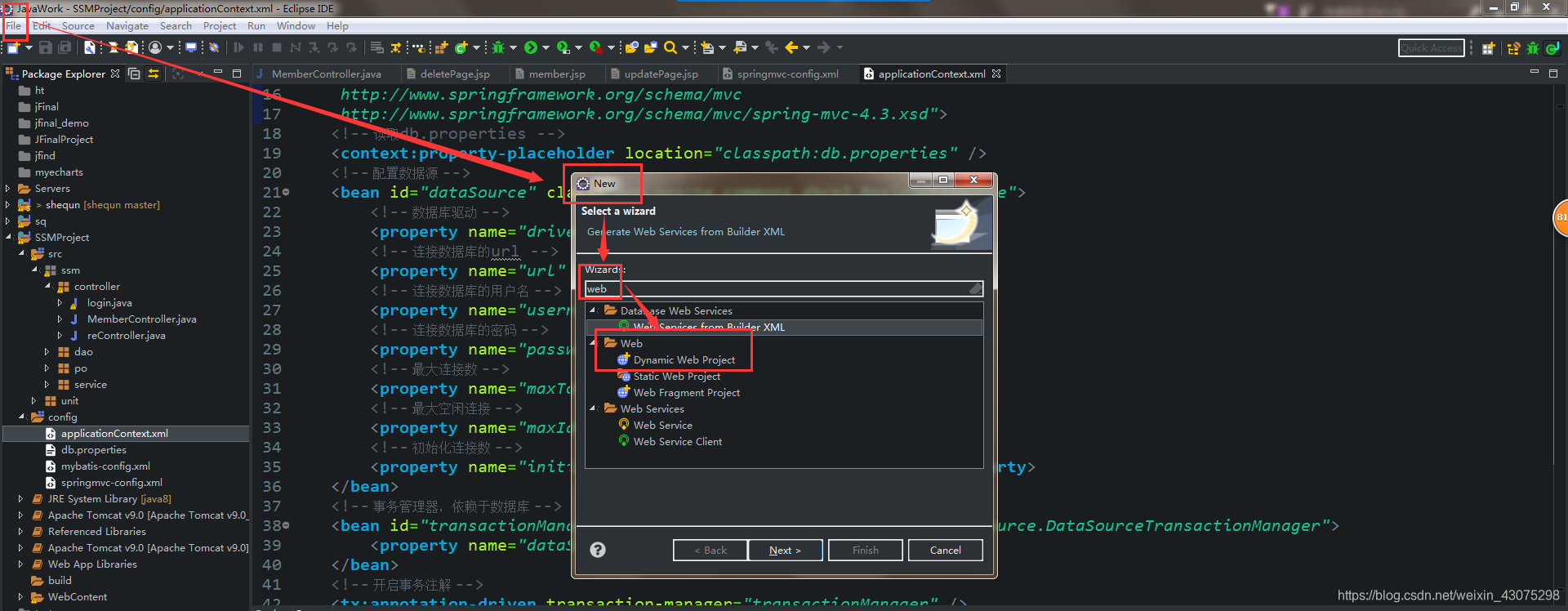Select login.java in Package Explorer

(x=109, y=302)
